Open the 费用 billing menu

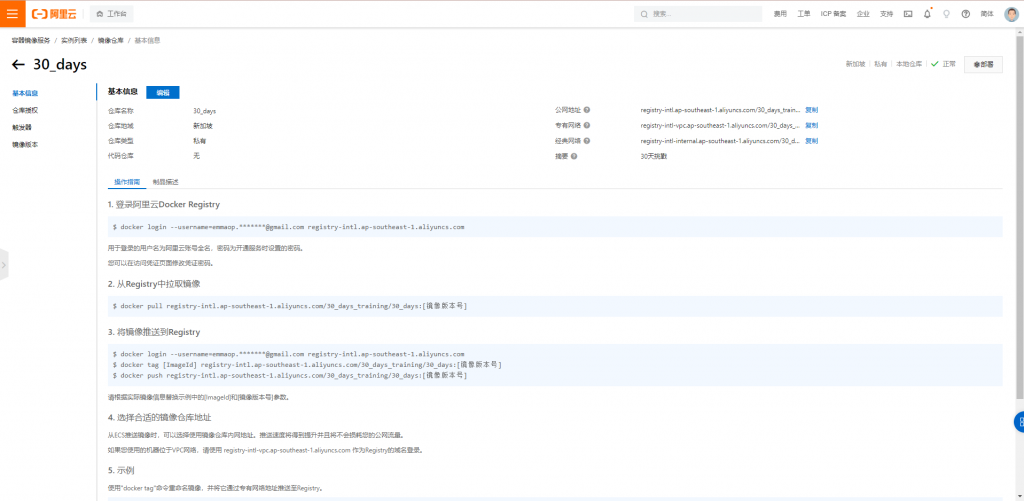click(x=780, y=14)
